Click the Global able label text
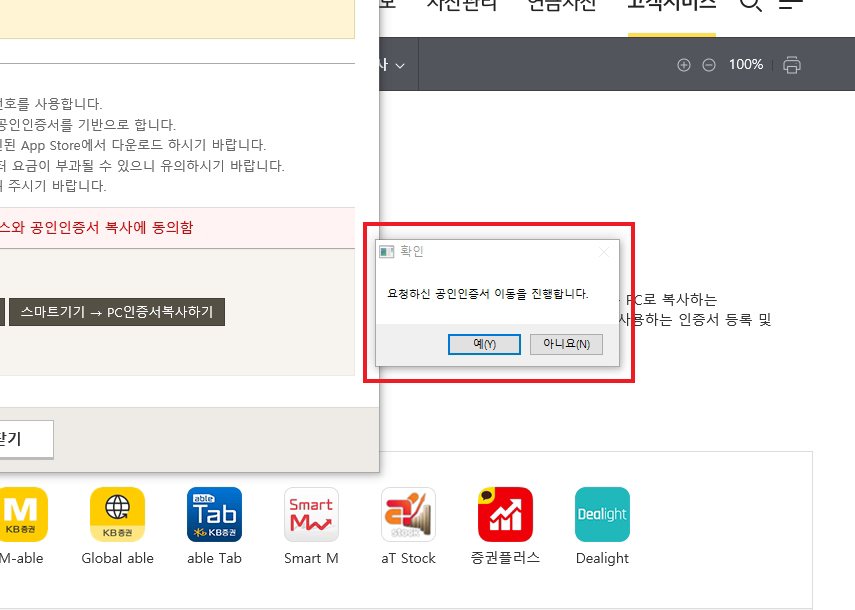Viewport: 855px width, 610px height. pyautogui.click(x=117, y=558)
